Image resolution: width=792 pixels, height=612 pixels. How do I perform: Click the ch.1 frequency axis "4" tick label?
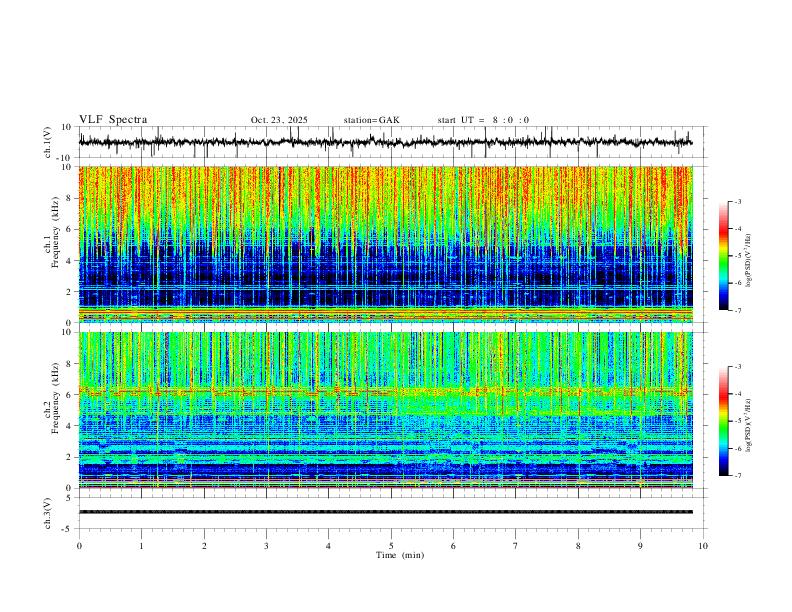click(69, 261)
